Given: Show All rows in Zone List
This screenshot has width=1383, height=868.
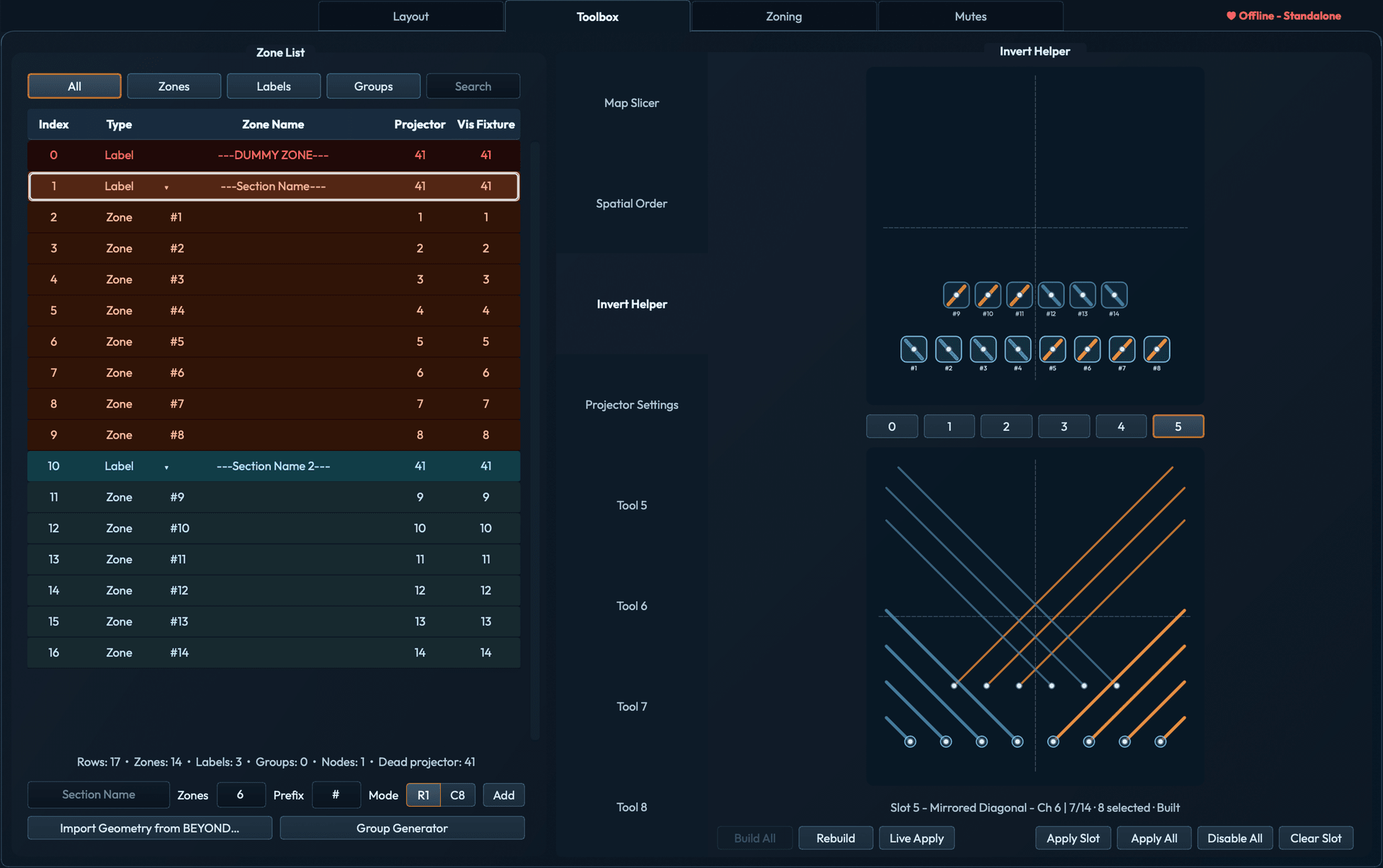Looking at the screenshot, I should click(74, 86).
